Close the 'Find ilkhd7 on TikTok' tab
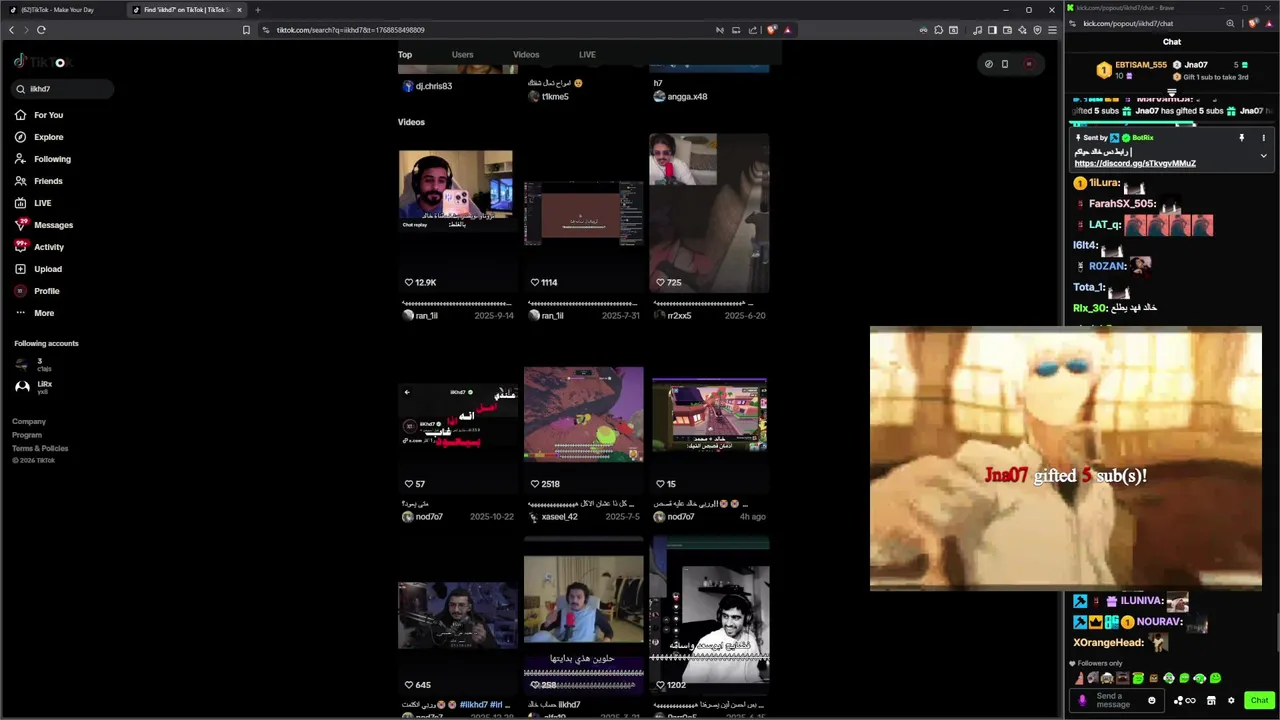 point(239,10)
